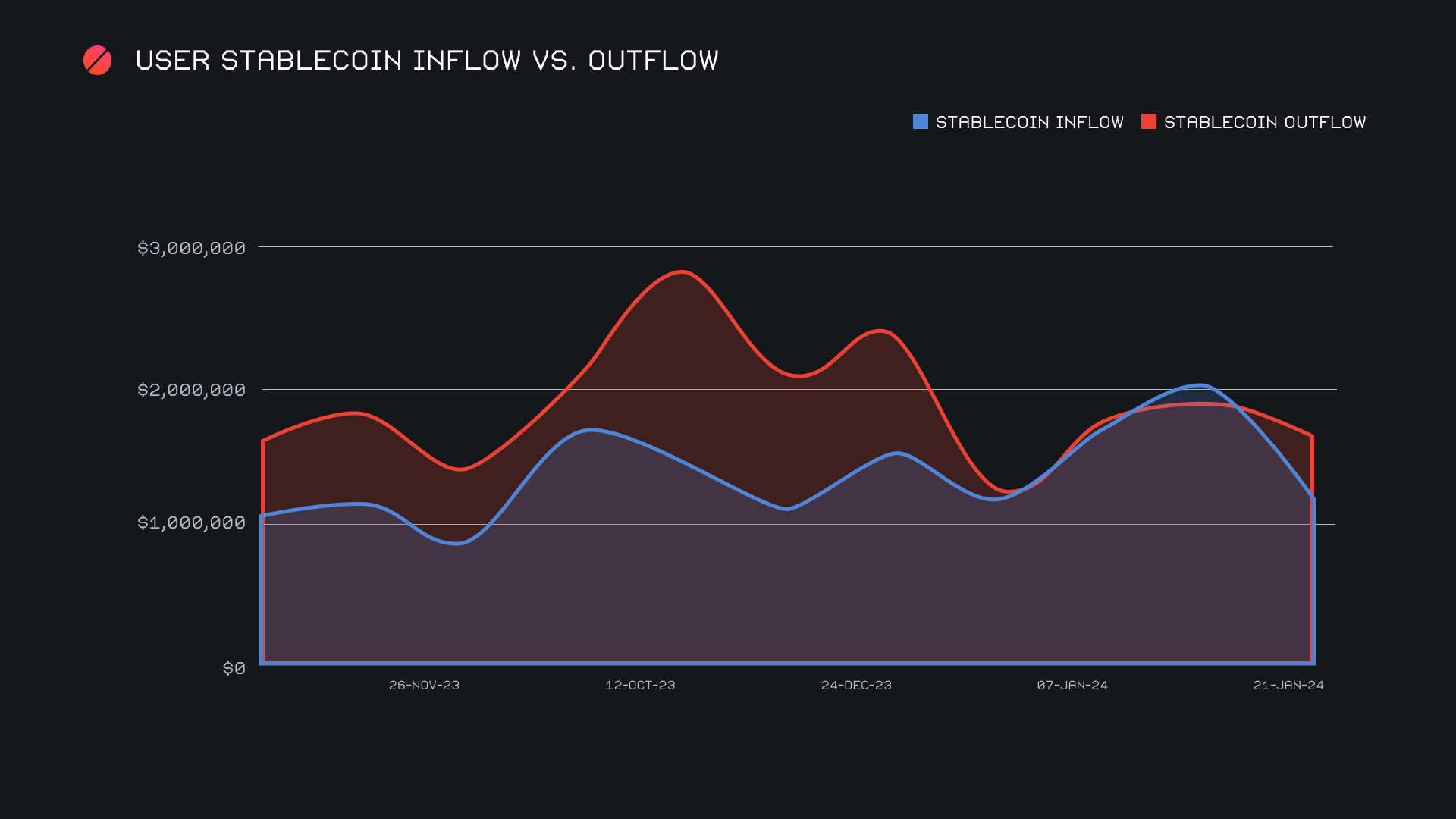Click the blue Stablecoin Inflow legend swatch
The width and height of the screenshot is (1456, 819).
click(x=920, y=121)
